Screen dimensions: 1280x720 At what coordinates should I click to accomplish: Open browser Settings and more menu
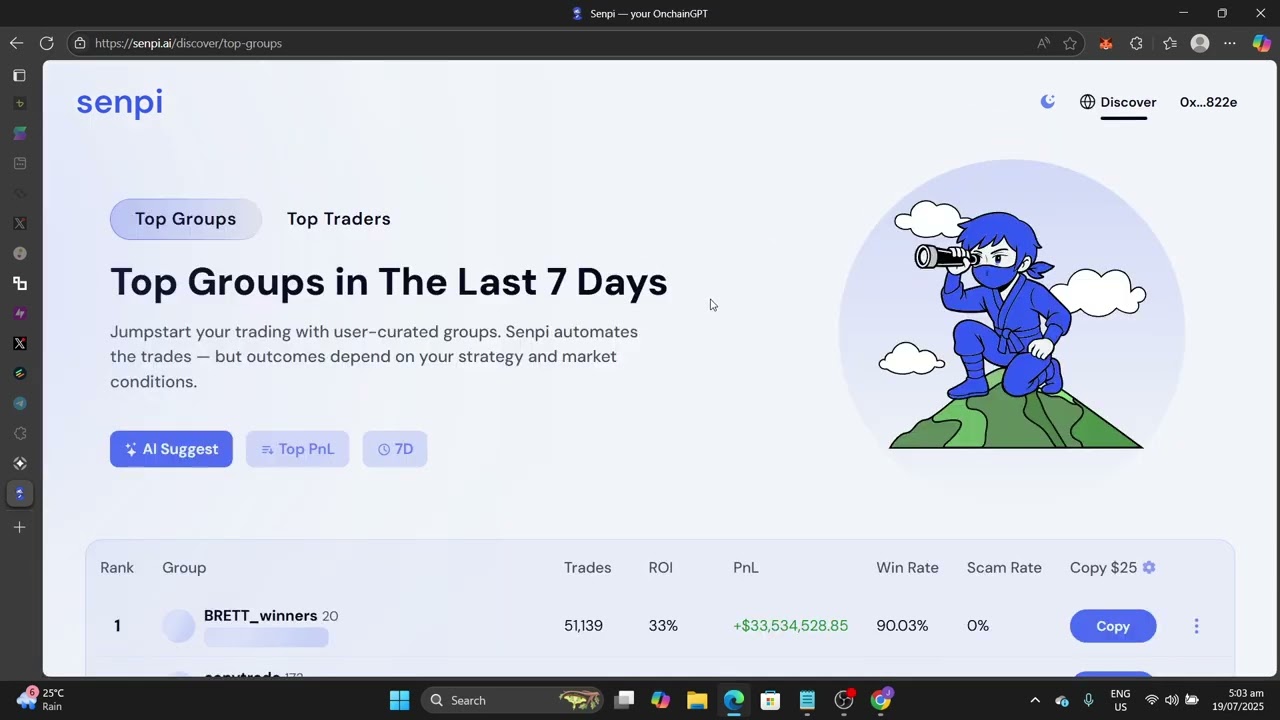(1230, 43)
